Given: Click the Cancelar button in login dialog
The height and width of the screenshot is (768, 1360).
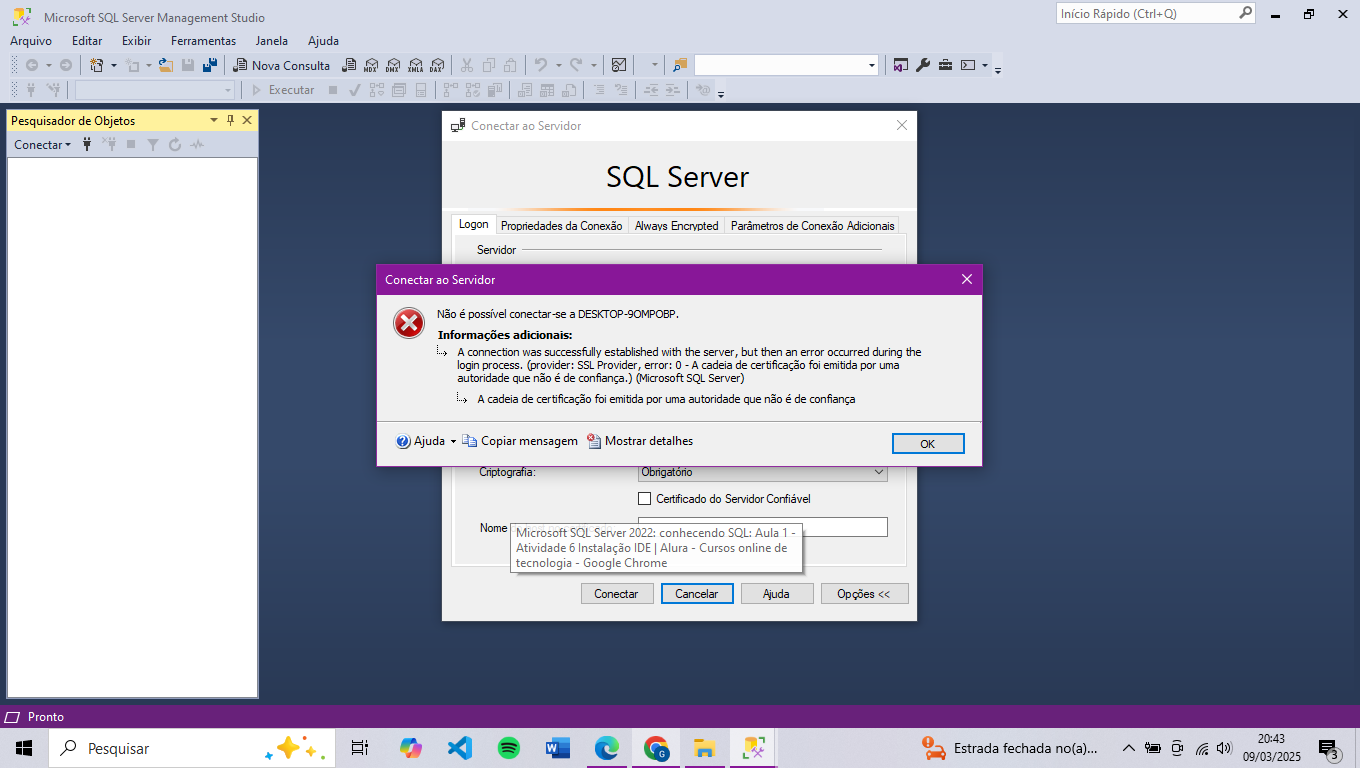Looking at the screenshot, I should click(697, 594).
